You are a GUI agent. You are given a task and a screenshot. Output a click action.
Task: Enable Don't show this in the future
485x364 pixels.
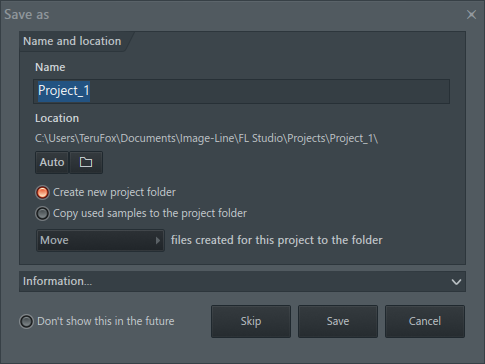26,321
